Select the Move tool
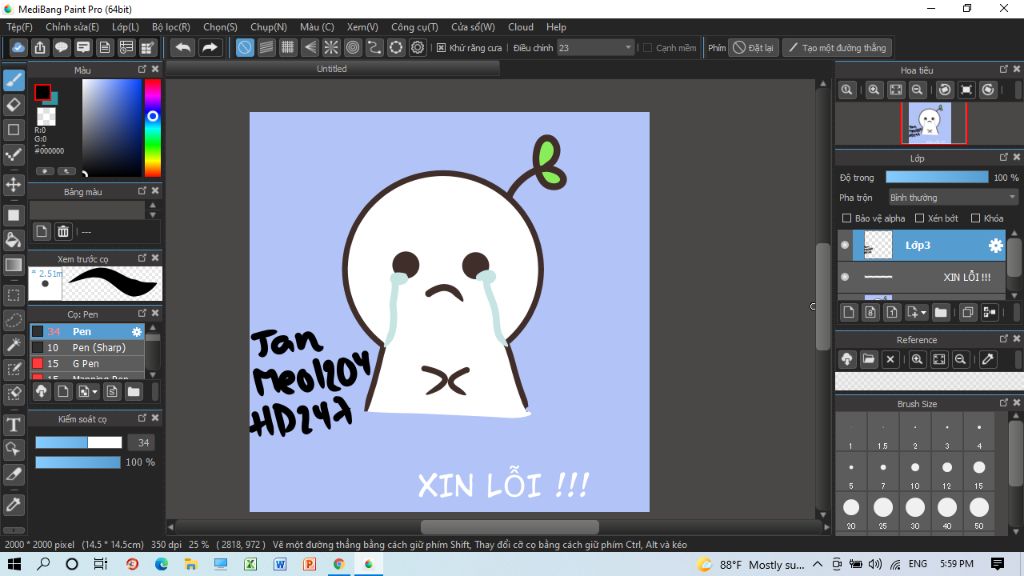 click(x=14, y=184)
